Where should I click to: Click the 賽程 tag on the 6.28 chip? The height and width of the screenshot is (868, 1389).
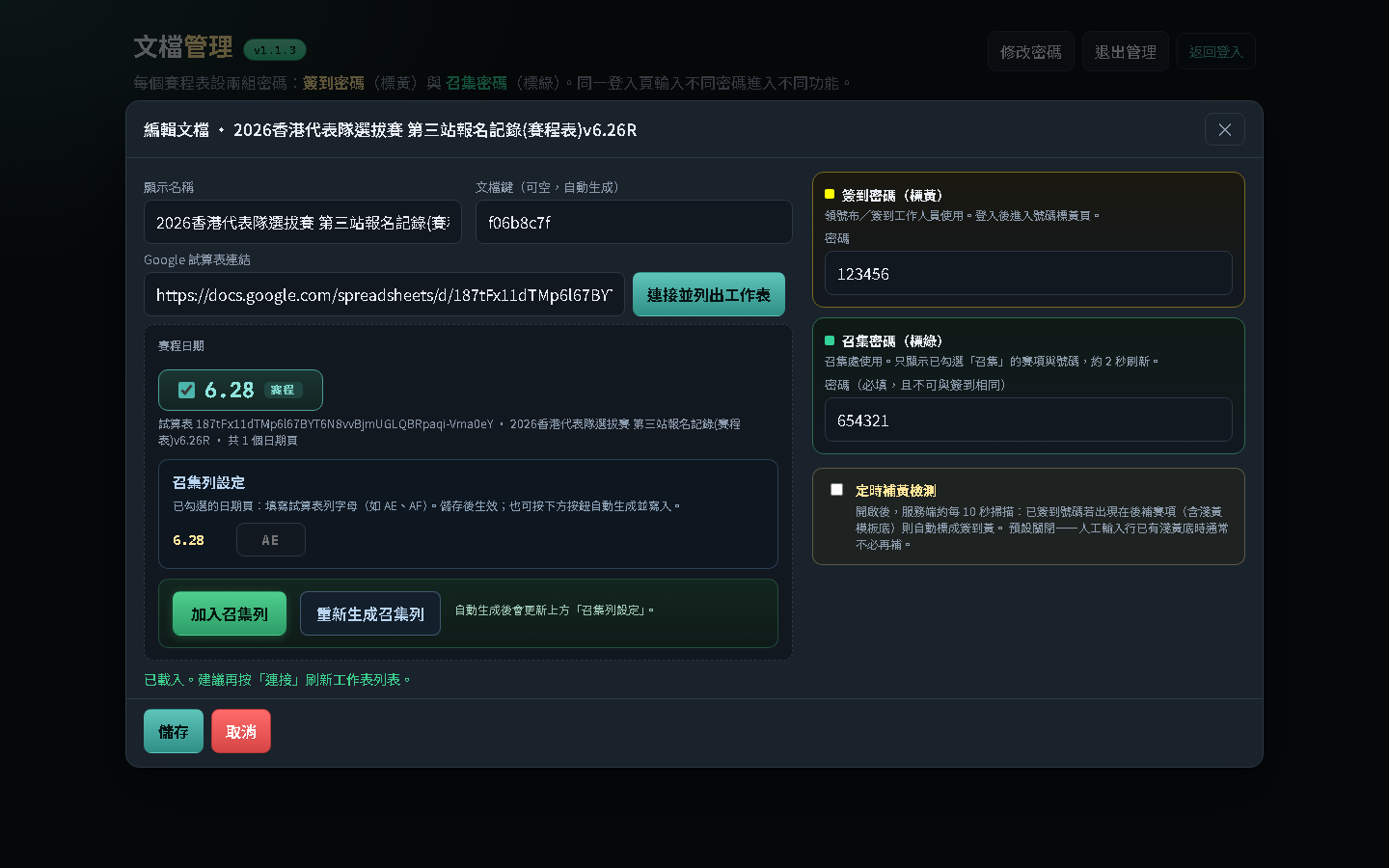coord(283,390)
